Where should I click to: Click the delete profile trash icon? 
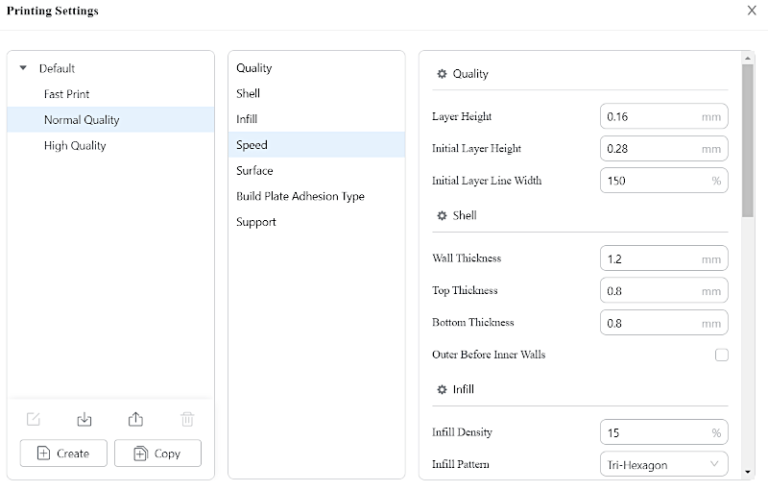187,420
